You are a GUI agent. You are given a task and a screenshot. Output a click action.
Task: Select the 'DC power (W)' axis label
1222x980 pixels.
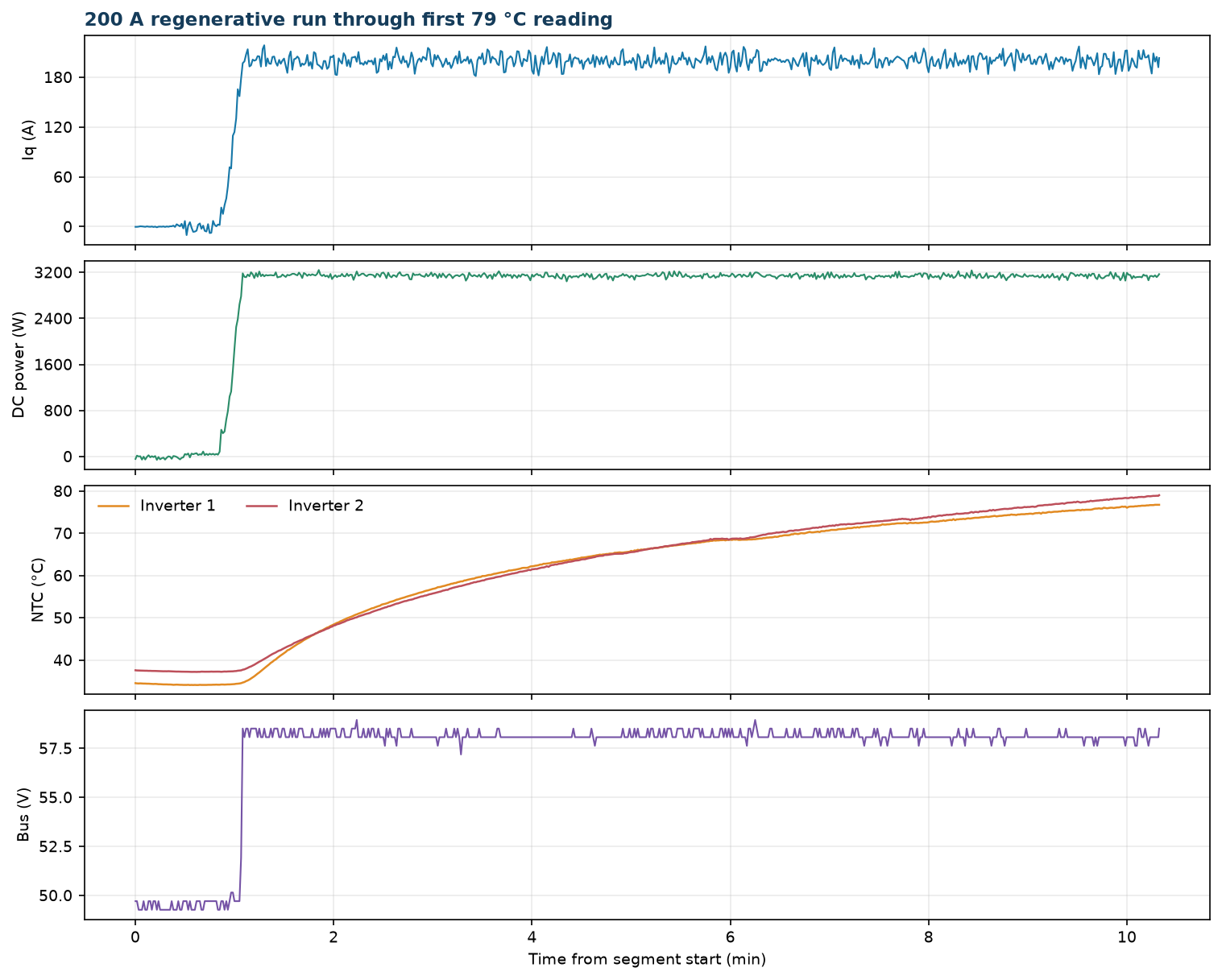tap(19, 365)
